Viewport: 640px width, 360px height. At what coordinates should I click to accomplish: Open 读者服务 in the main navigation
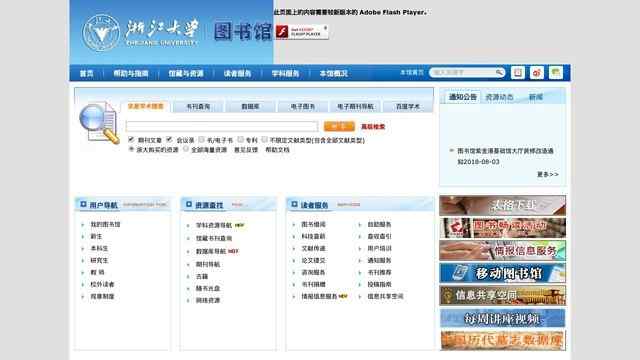[237, 73]
